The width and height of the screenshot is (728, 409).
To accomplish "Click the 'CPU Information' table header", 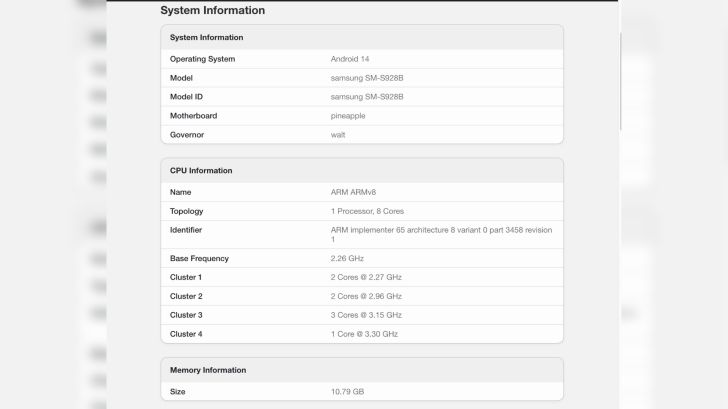I will click(x=201, y=170).
